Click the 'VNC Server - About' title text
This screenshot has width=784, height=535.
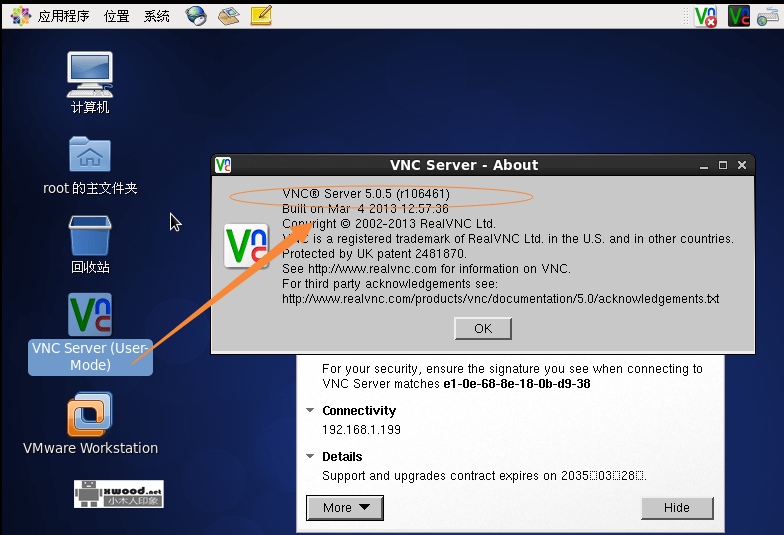click(x=464, y=165)
